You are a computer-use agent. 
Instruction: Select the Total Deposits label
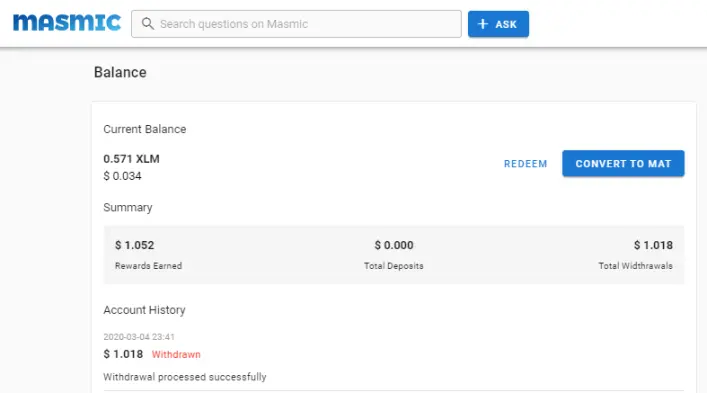click(394, 266)
